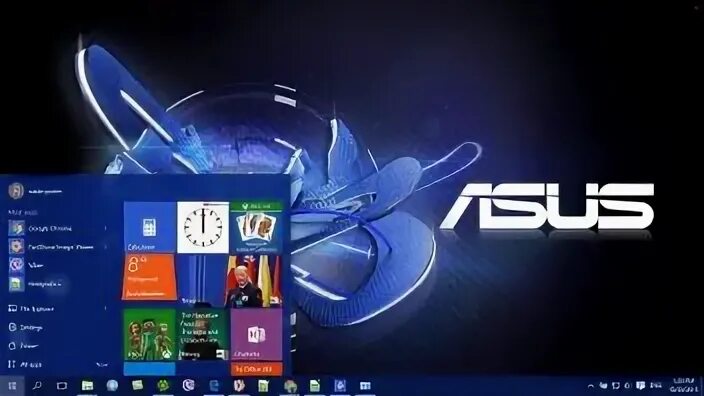Open the dark green news text tile

point(203,334)
